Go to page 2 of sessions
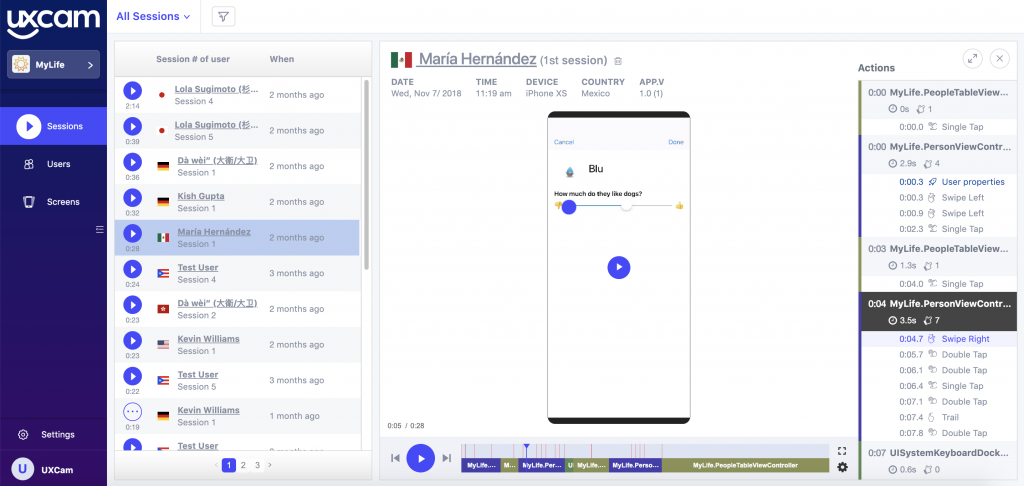The width and height of the screenshot is (1024, 486). click(x=243, y=465)
